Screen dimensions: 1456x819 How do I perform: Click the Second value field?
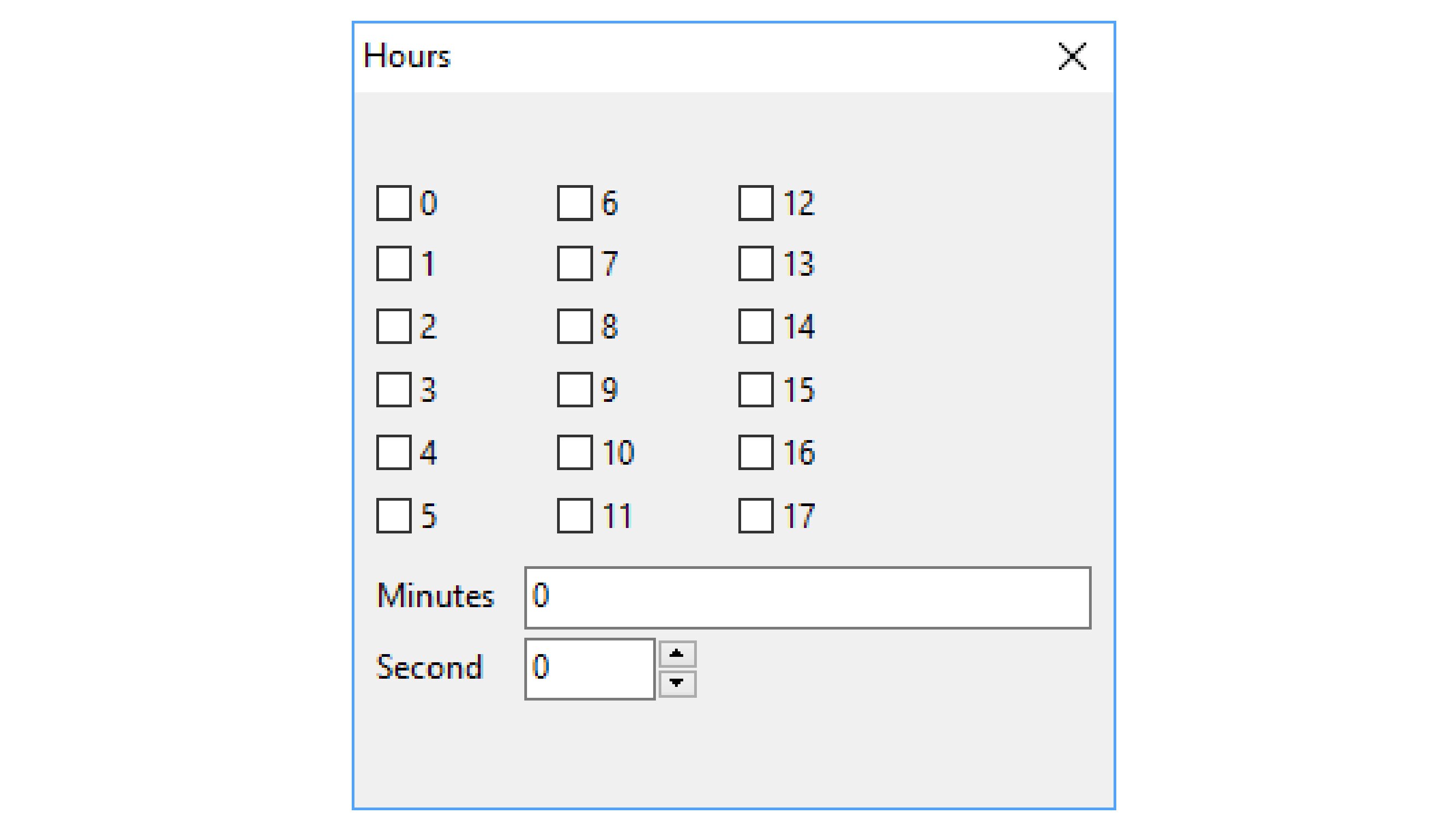(x=589, y=669)
